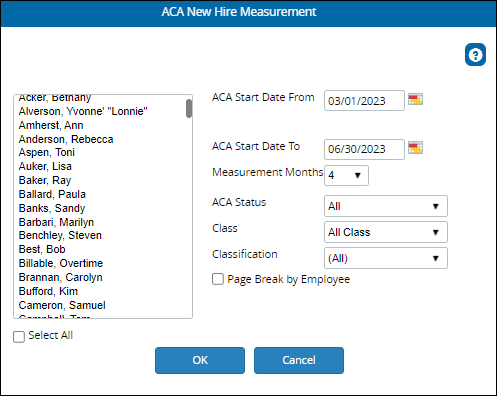Viewport: 497px width, 396px height.
Task: Select employee Banks, Sandy
Action: coord(52,208)
